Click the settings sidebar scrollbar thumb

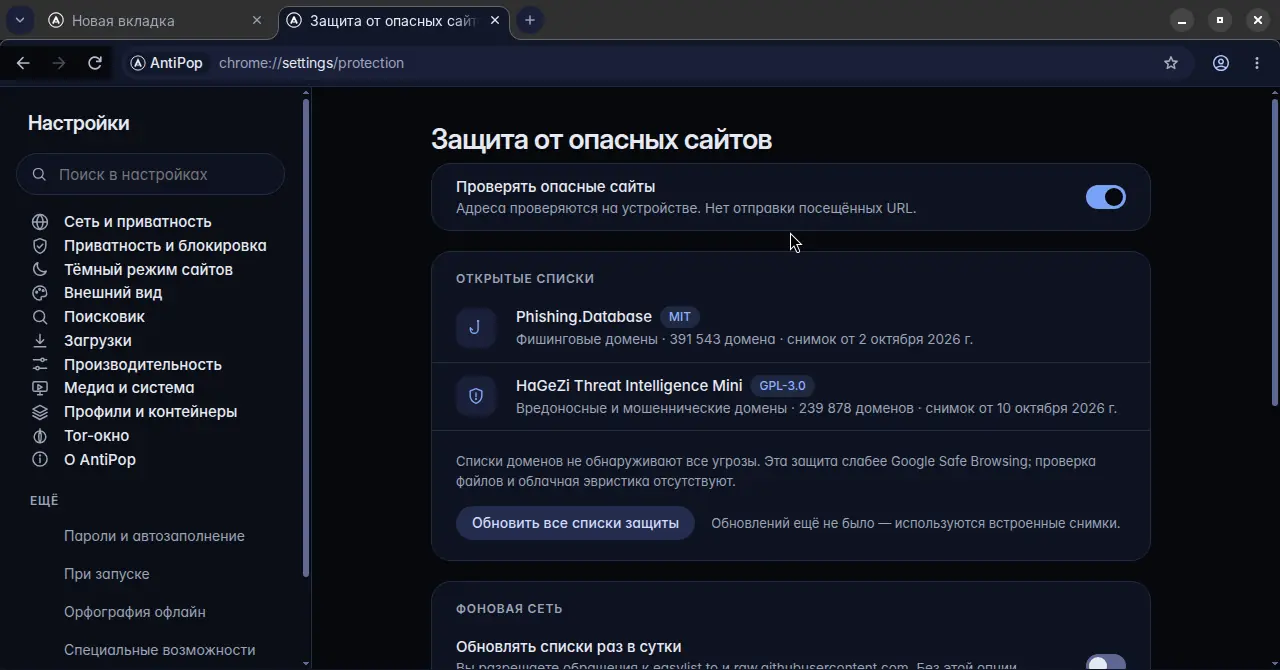[306, 338]
